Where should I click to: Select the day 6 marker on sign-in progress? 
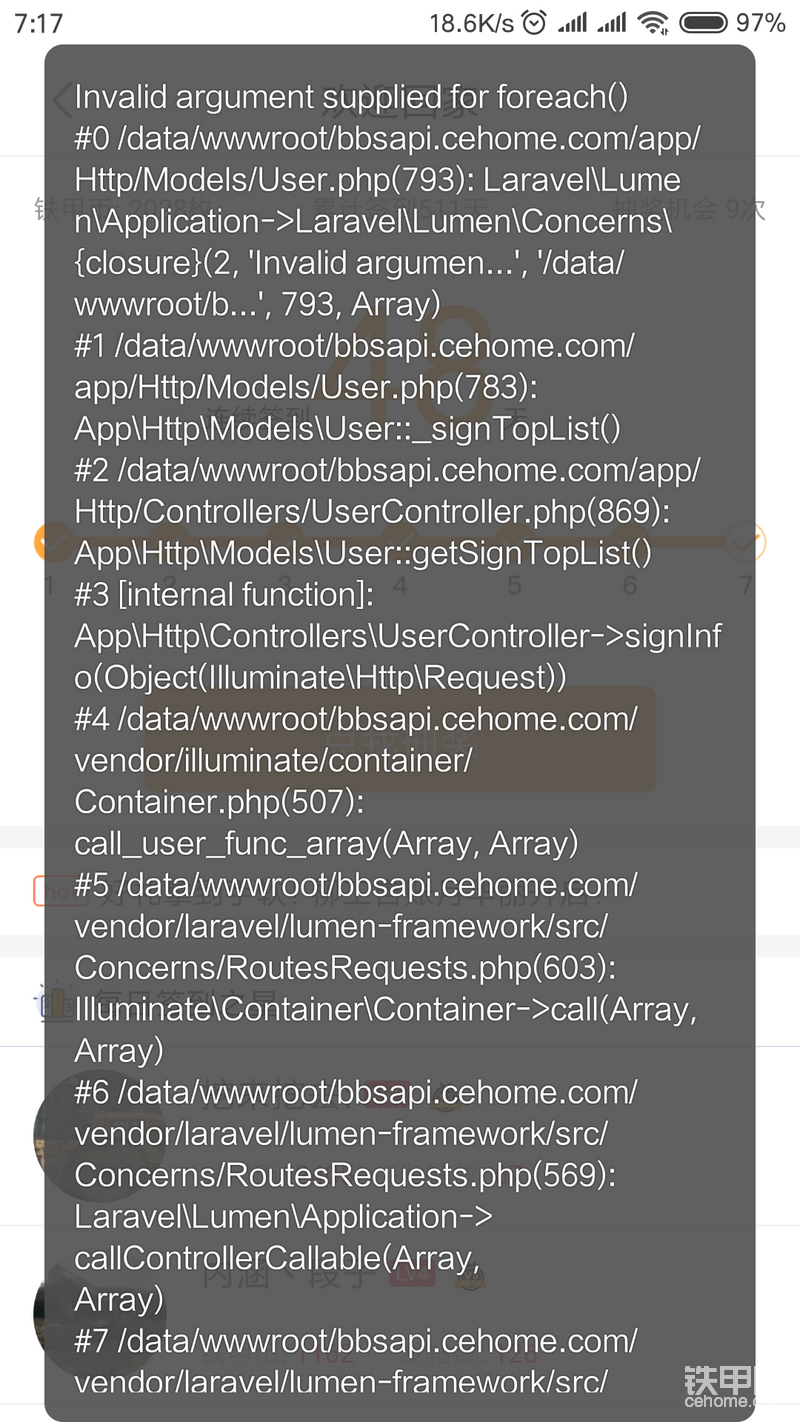[x=630, y=584]
